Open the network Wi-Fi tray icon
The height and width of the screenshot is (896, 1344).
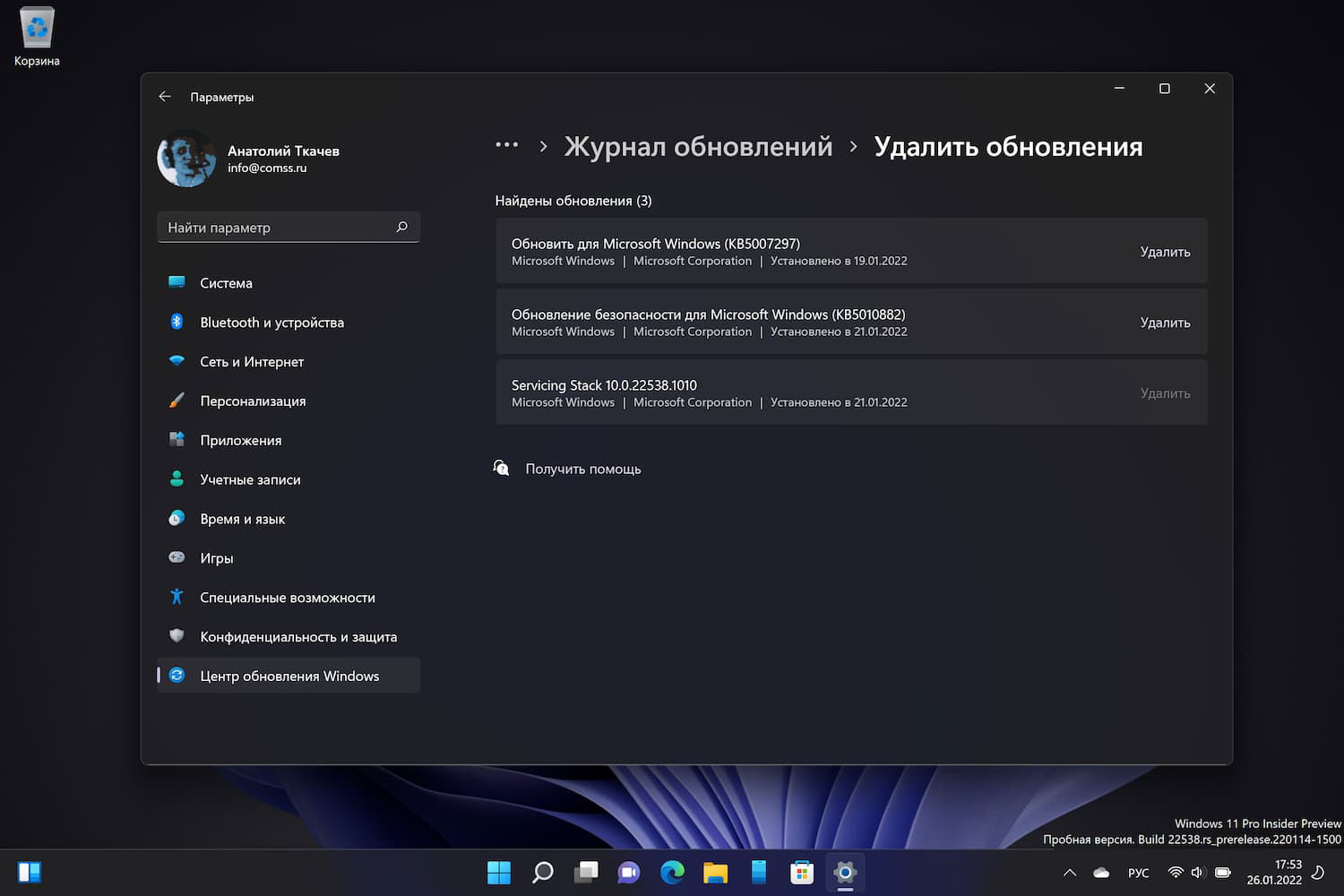[x=1176, y=873]
